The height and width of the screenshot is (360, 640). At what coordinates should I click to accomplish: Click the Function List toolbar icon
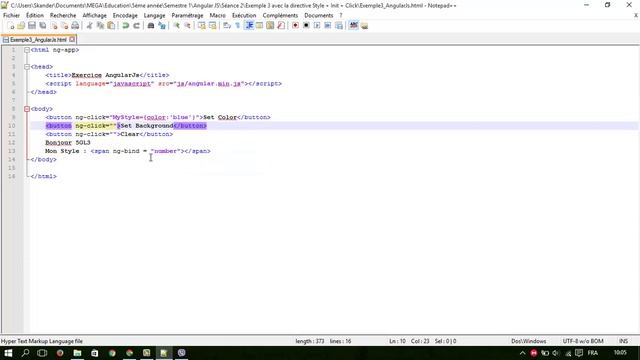point(281,26)
